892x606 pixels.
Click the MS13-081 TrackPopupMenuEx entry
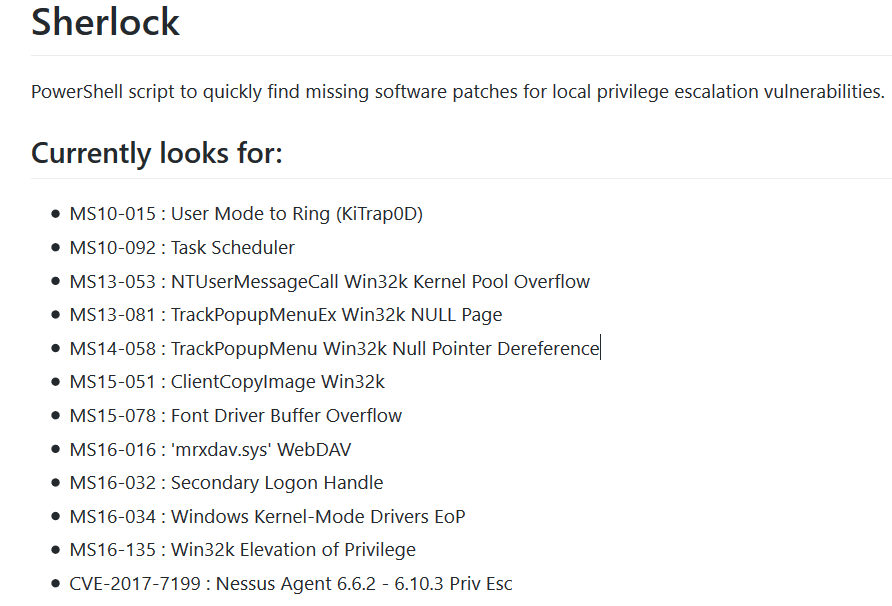[286, 315]
